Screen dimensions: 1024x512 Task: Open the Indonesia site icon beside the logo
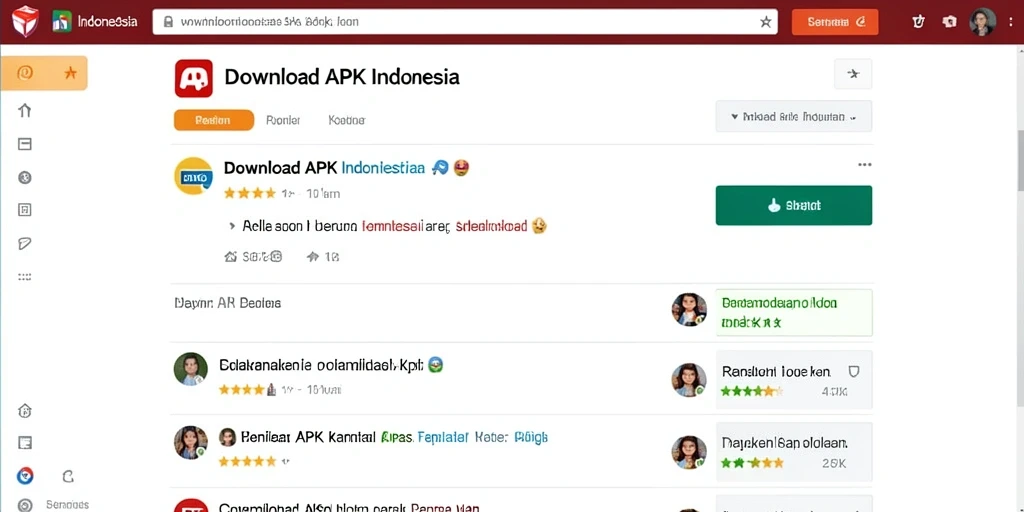click(x=62, y=22)
